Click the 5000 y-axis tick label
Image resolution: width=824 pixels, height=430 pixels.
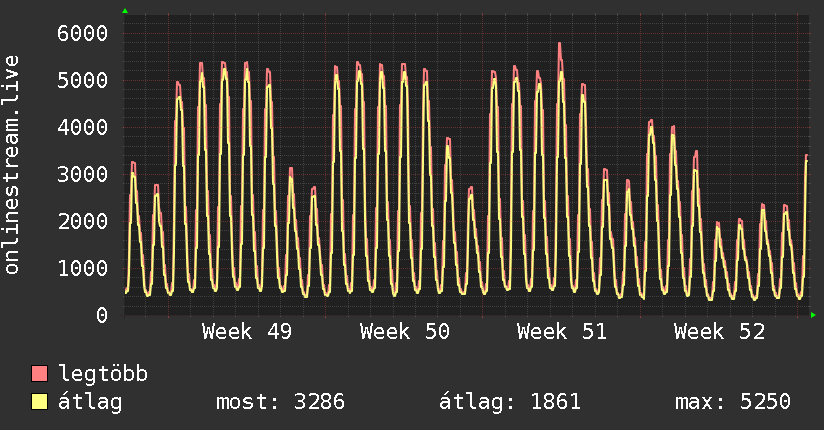(x=83, y=80)
